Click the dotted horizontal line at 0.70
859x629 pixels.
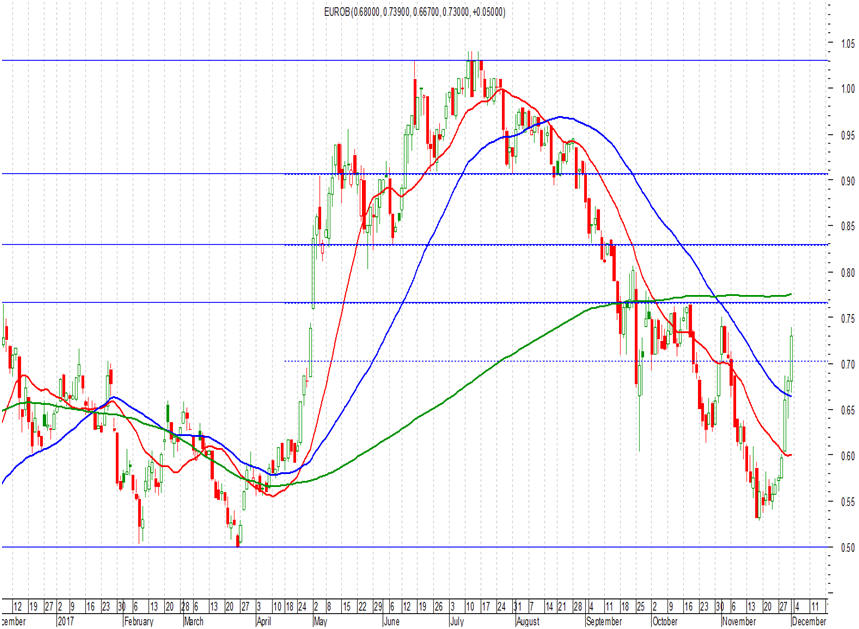click(556, 361)
